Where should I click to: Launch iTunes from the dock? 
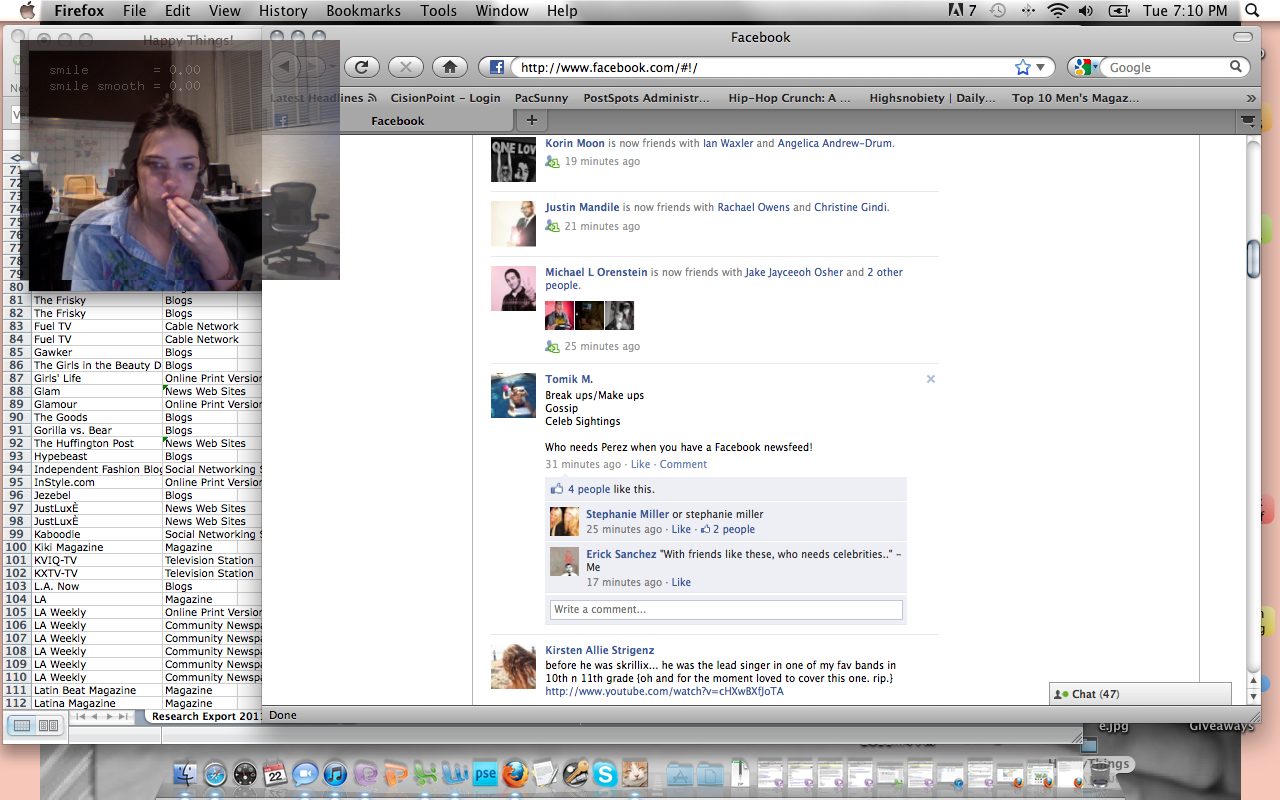tap(335, 774)
